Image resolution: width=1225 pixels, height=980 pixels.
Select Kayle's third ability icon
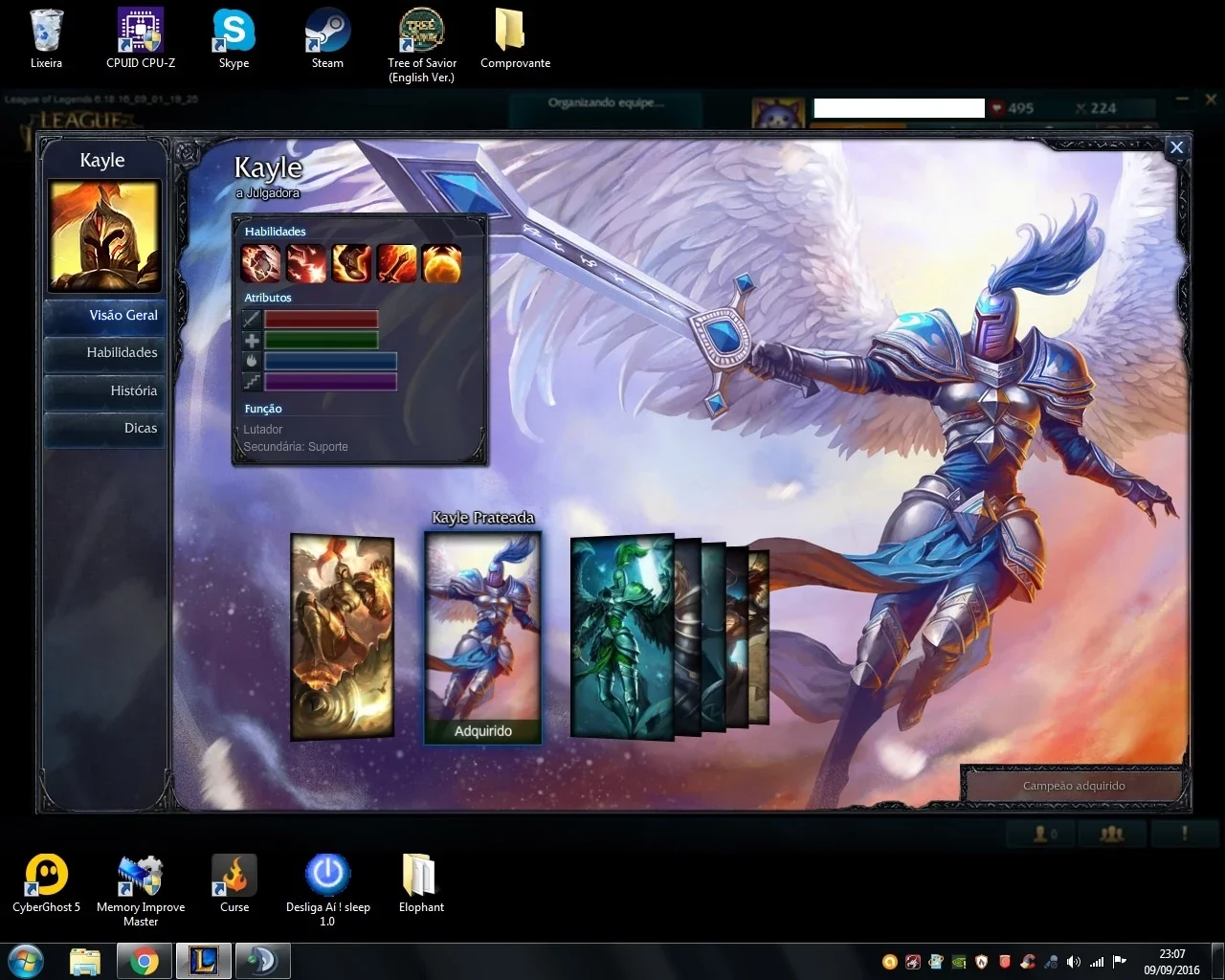tap(351, 263)
